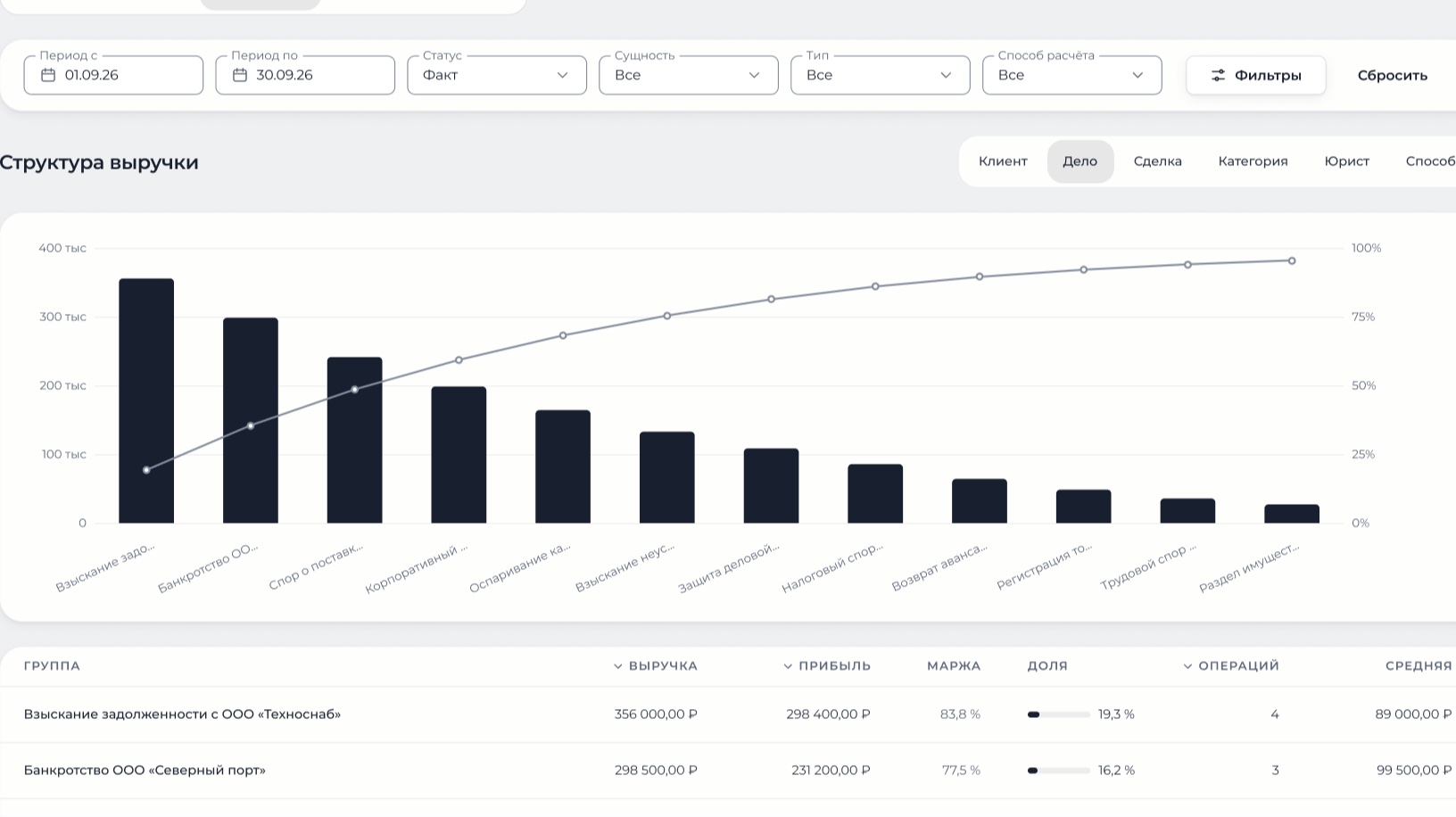Viewport: 1456px width, 817px height.
Task: Switch to the Клиент tab
Action: pos(1003,161)
